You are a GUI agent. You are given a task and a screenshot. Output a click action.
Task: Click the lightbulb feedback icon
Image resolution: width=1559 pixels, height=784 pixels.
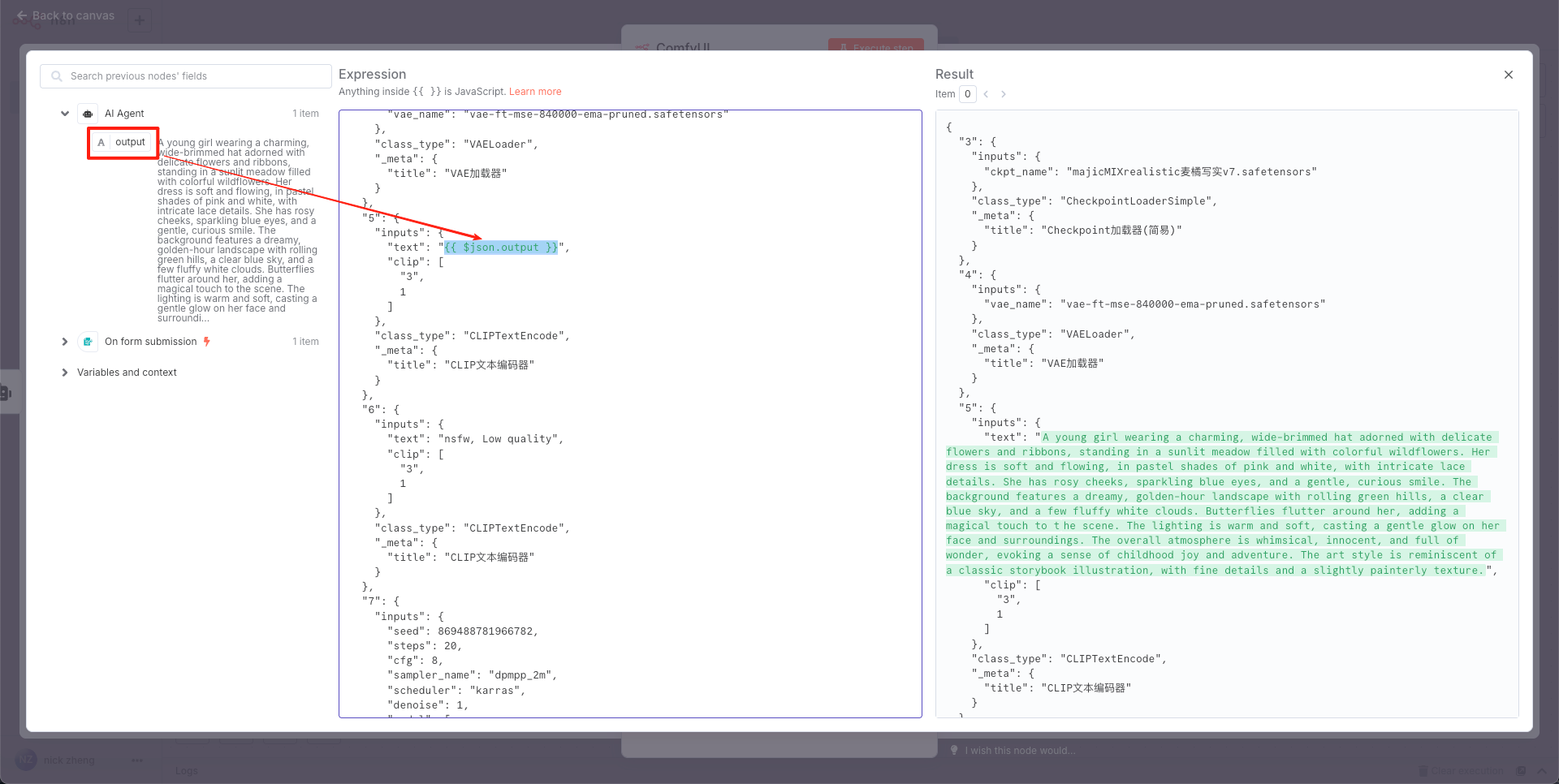(954, 751)
